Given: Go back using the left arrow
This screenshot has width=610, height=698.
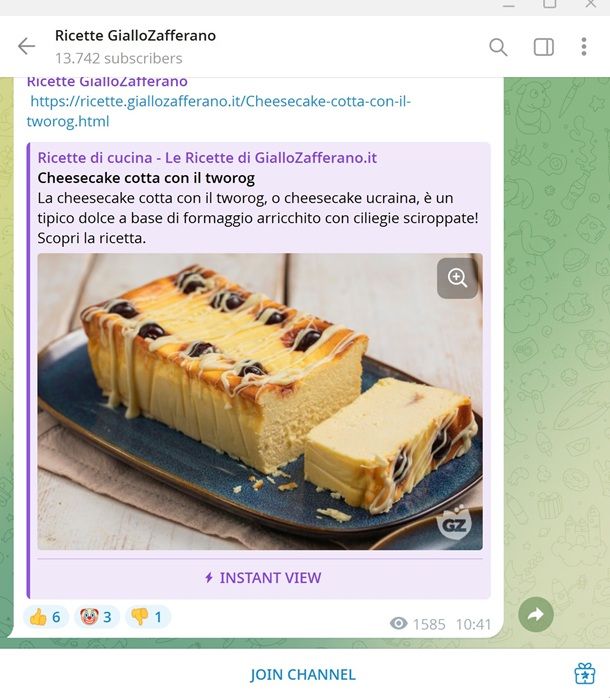Looking at the screenshot, I should click(26, 46).
